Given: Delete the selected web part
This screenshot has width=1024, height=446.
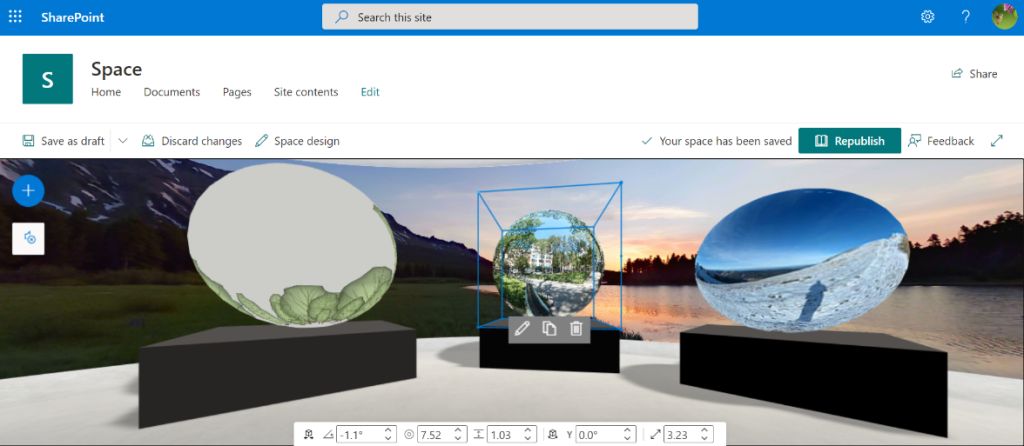Looking at the screenshot, I should (x=576, y=329).
